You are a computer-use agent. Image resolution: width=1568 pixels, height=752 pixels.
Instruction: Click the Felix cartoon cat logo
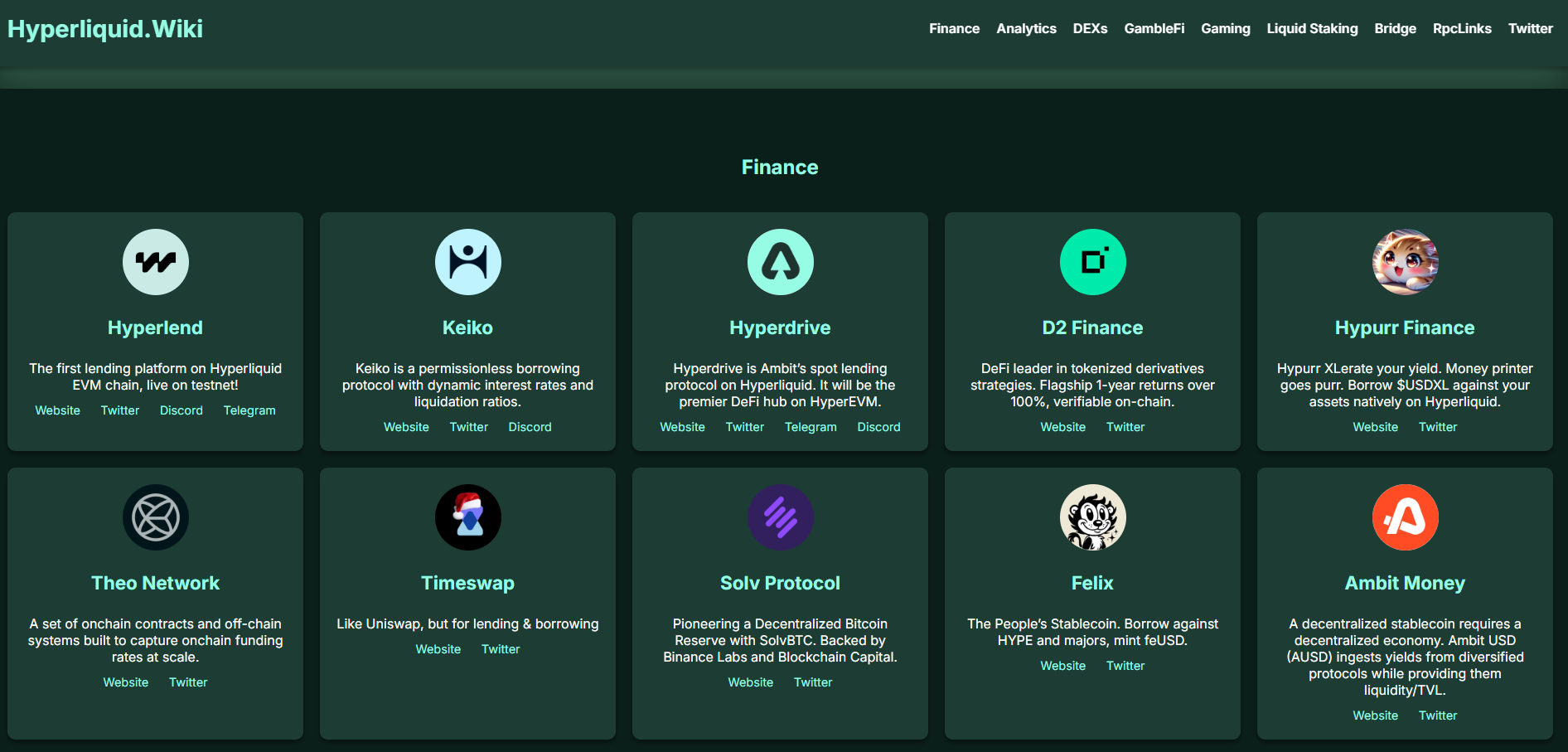point(1093,517)
